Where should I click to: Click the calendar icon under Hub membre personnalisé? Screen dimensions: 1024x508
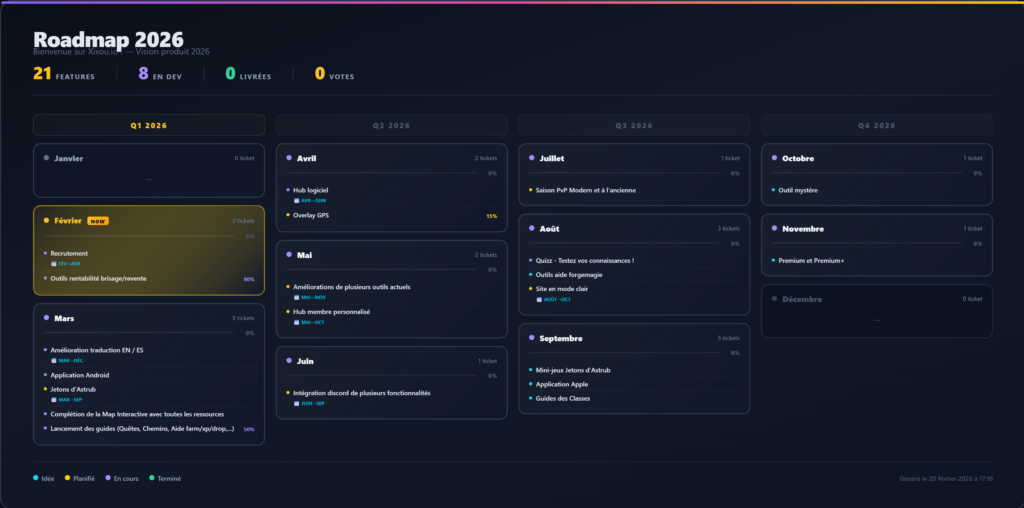pos(296,322)
